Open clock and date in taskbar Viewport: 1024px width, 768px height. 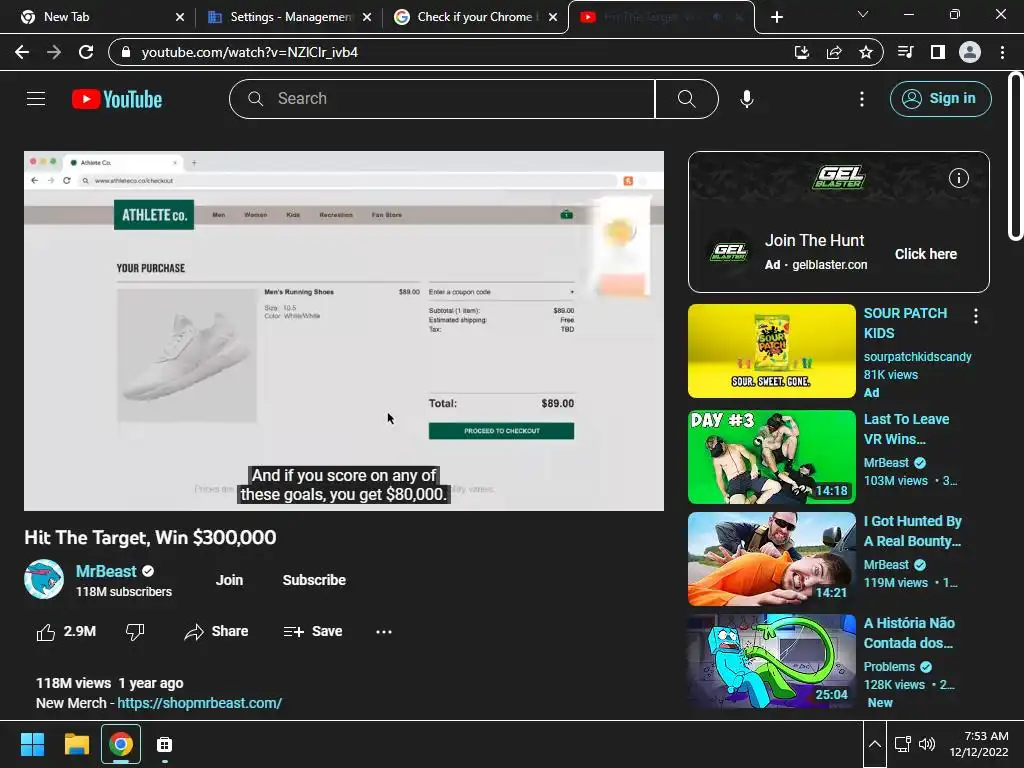979,744
